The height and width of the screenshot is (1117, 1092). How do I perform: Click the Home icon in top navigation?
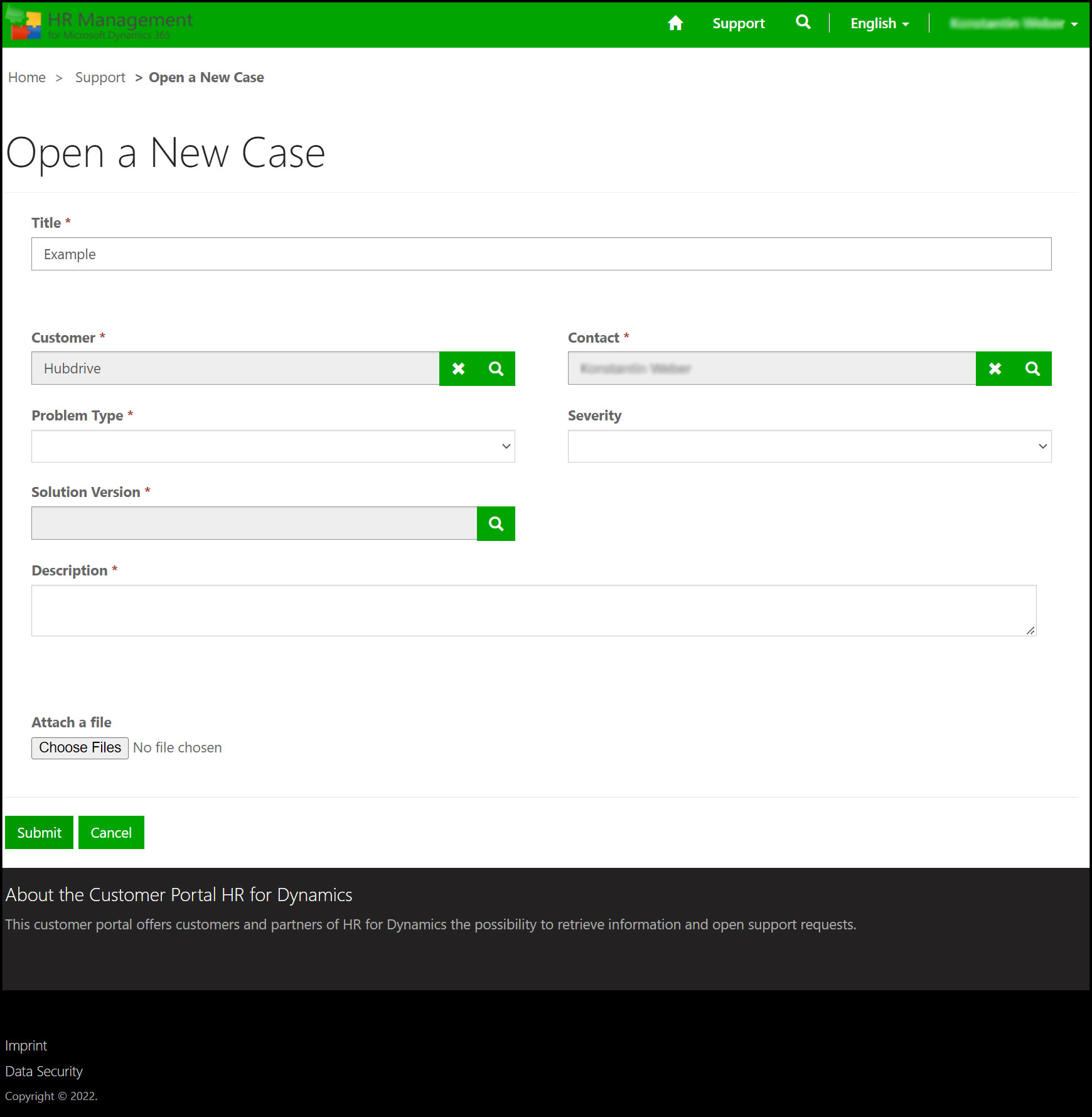click(675, 24)
